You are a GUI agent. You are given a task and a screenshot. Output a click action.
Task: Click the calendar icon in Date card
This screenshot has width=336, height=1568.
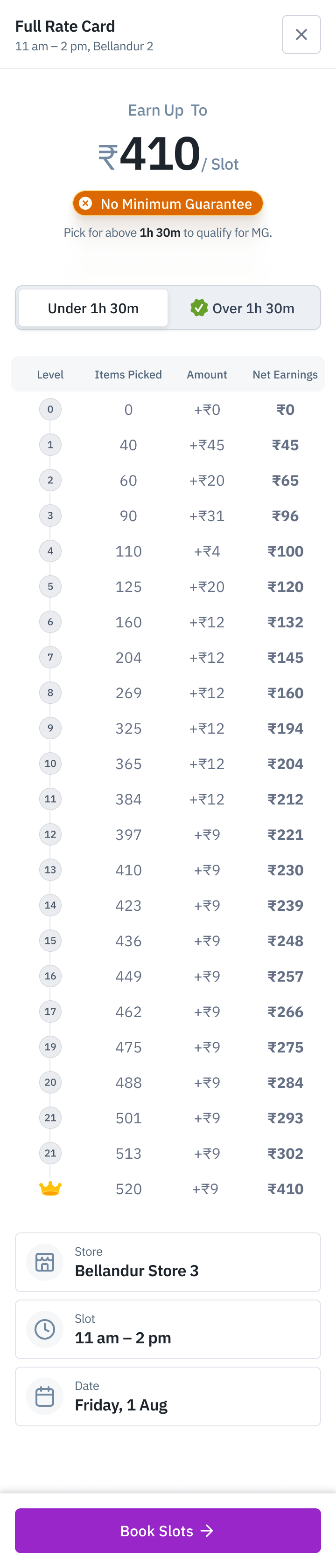[x=44, y=1396]
